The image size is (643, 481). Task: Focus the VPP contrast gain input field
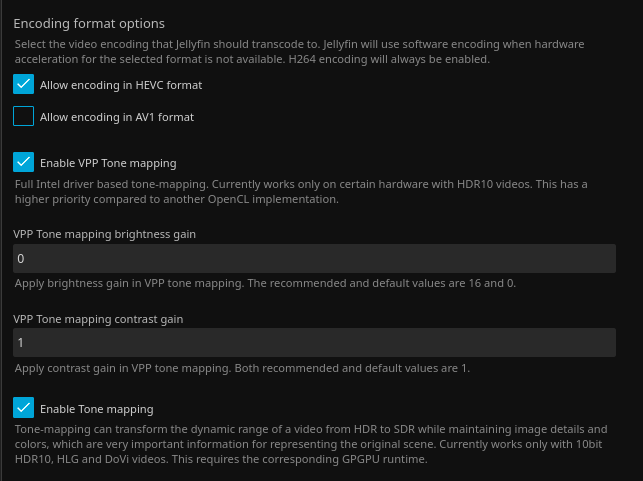pos(314,343)
